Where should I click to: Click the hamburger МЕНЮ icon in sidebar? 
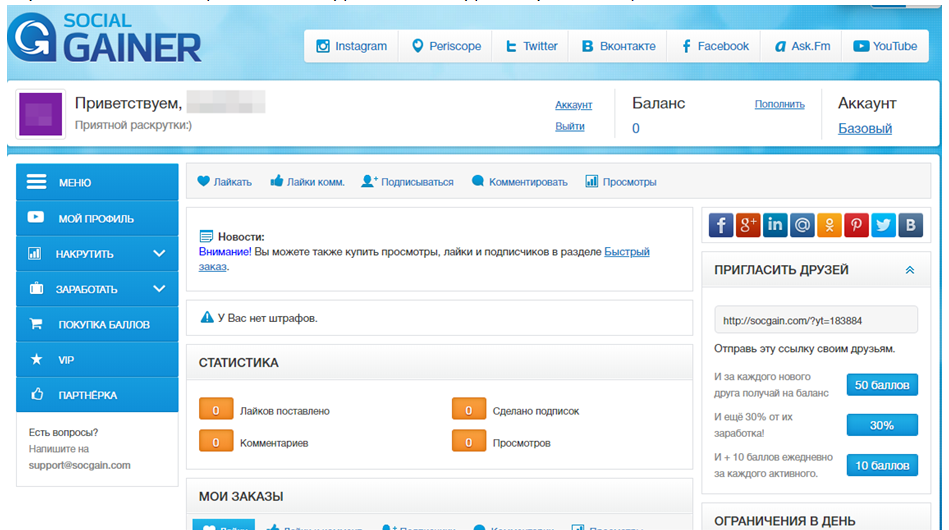pos(36,182)
